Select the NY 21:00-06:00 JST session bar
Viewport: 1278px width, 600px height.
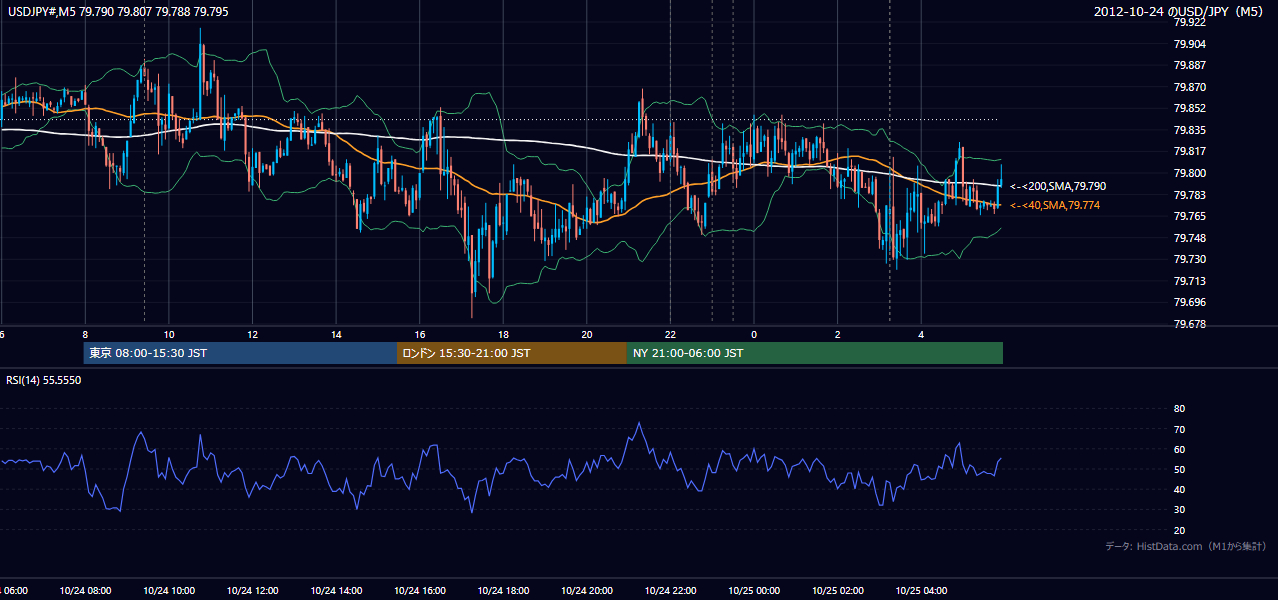(x=815, y=353)
